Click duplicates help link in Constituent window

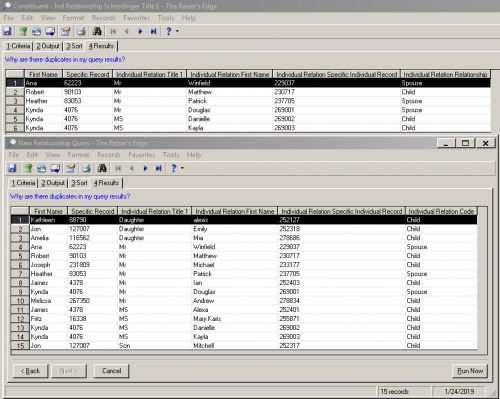click(65, 60)
